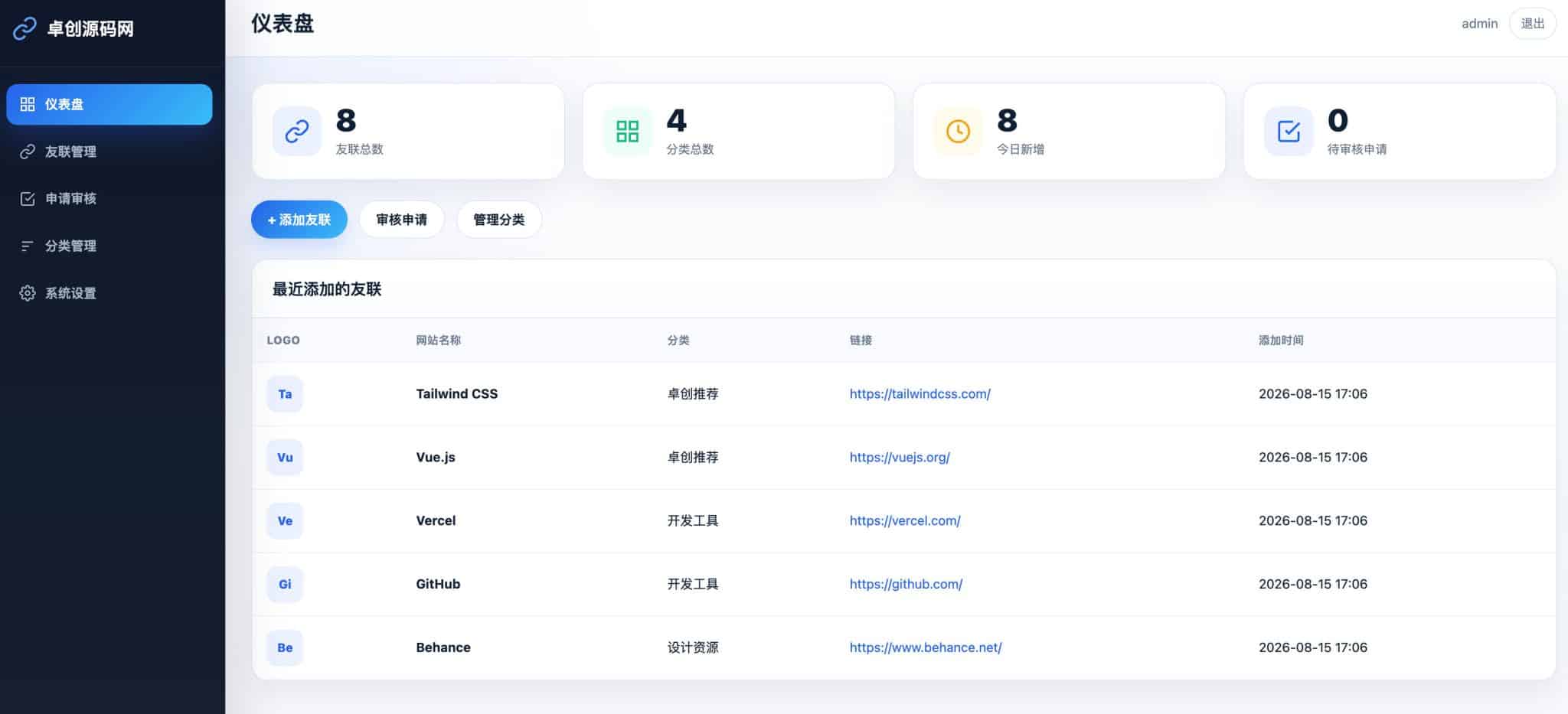Click 设计资源 category in Behance row

tap(693, 647)
